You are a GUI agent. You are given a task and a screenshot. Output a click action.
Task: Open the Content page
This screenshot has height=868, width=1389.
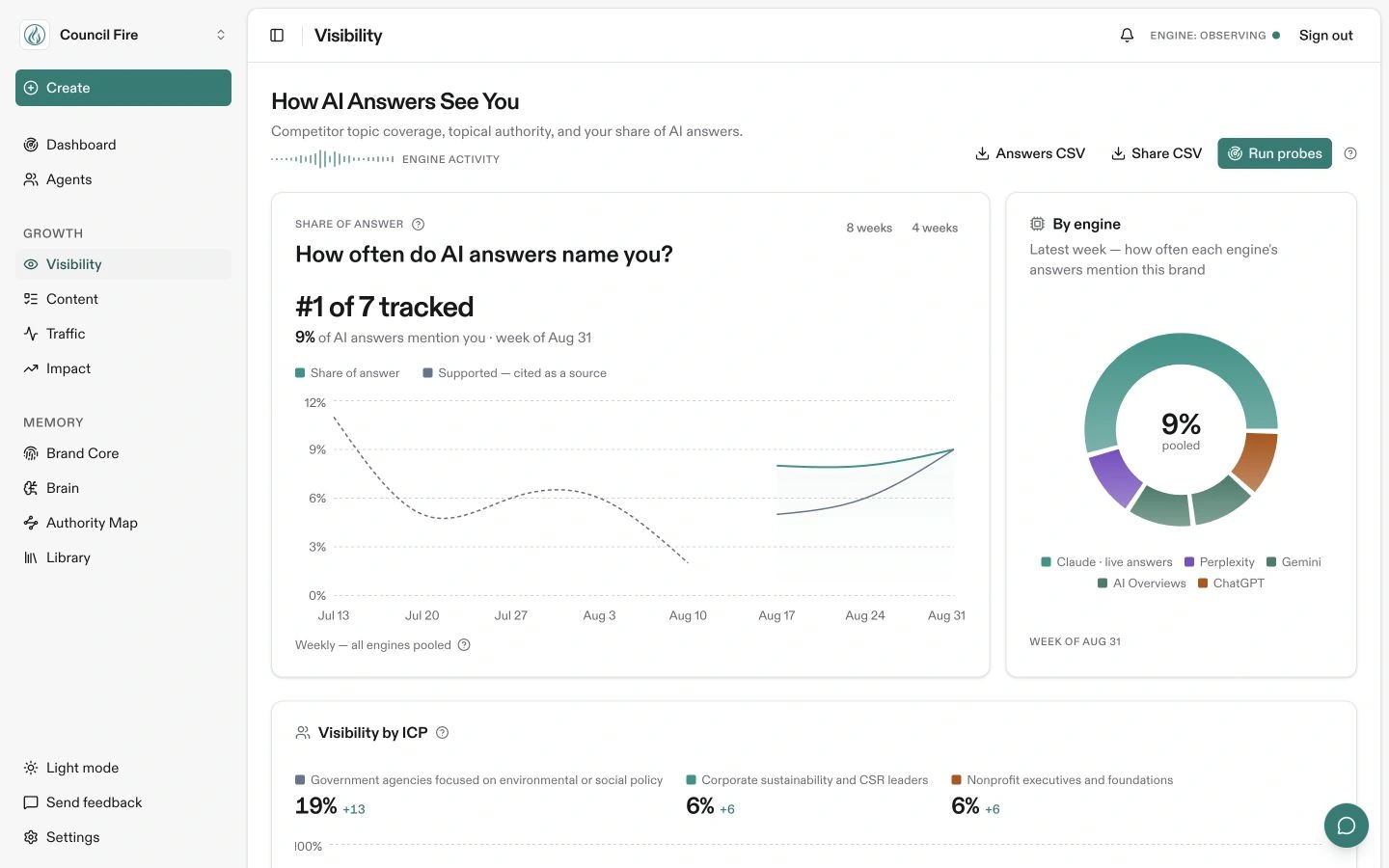click(123, 299)
